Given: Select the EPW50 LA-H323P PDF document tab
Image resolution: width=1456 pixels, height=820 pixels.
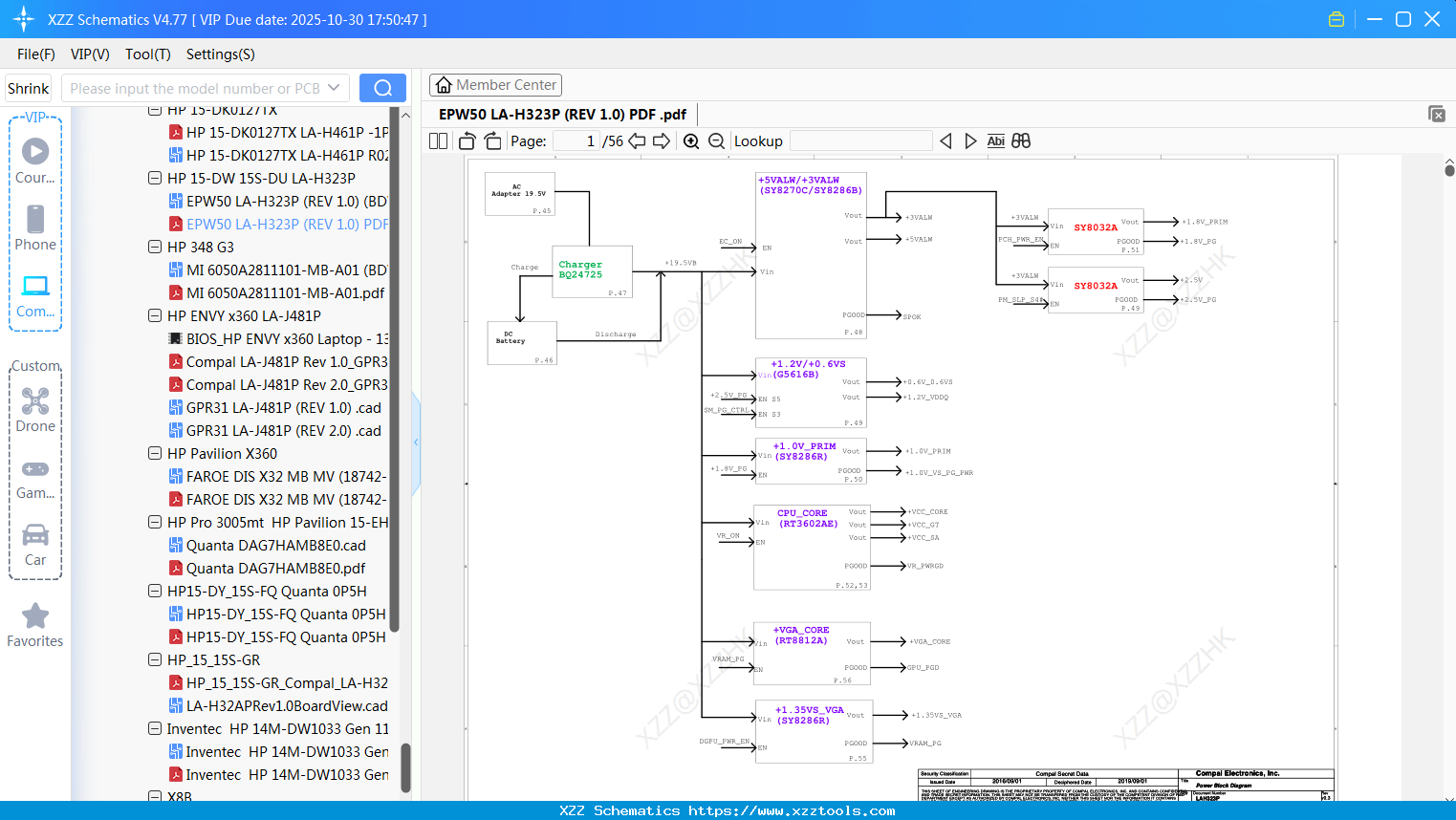Looking at the screenshot, I should coord(562,114).
